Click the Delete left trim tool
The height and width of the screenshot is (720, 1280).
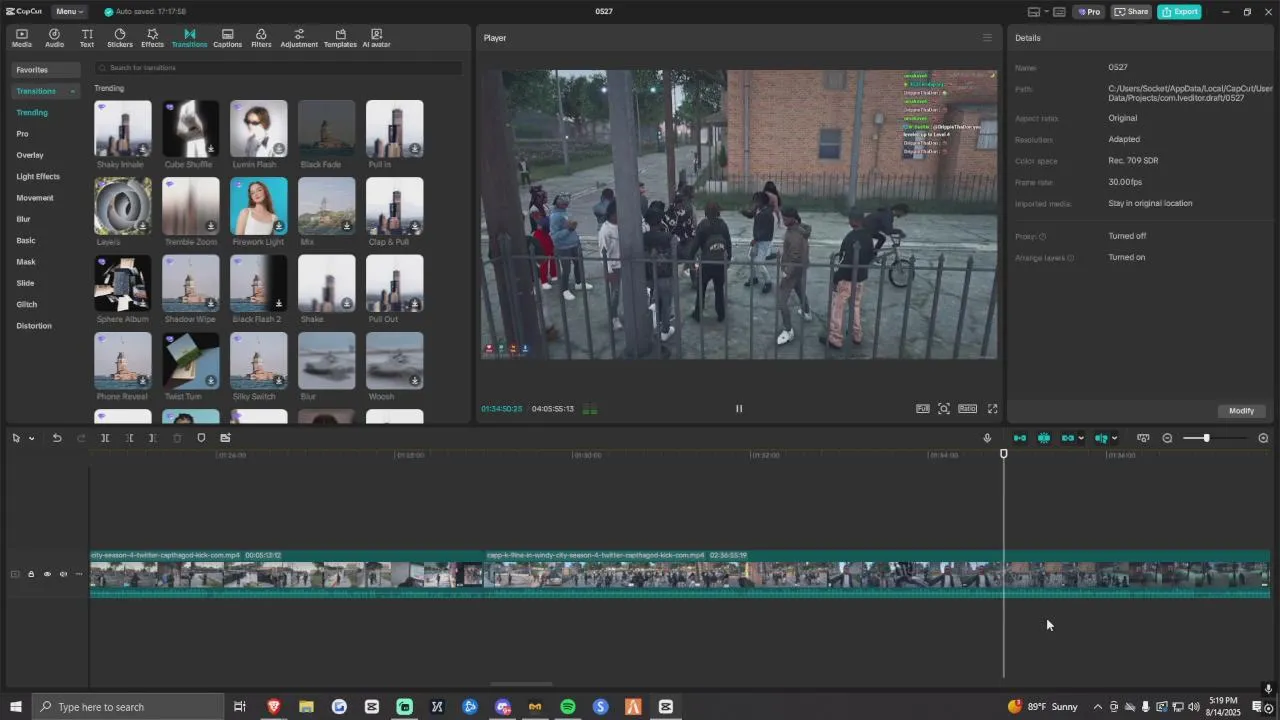point(129,438)
